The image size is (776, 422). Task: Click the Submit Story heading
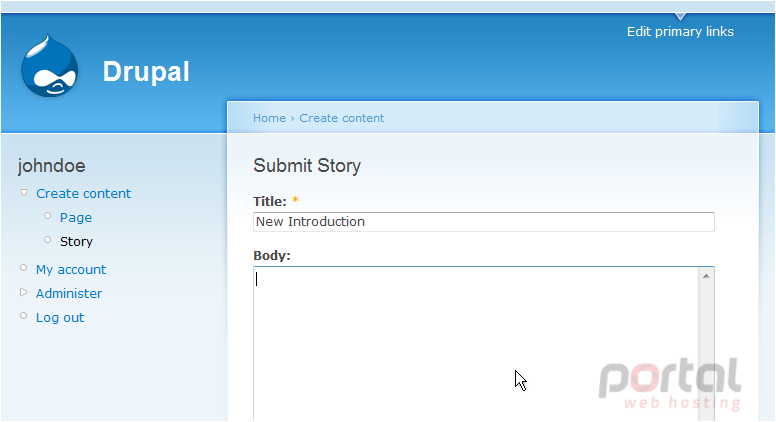tap(307, 166)
